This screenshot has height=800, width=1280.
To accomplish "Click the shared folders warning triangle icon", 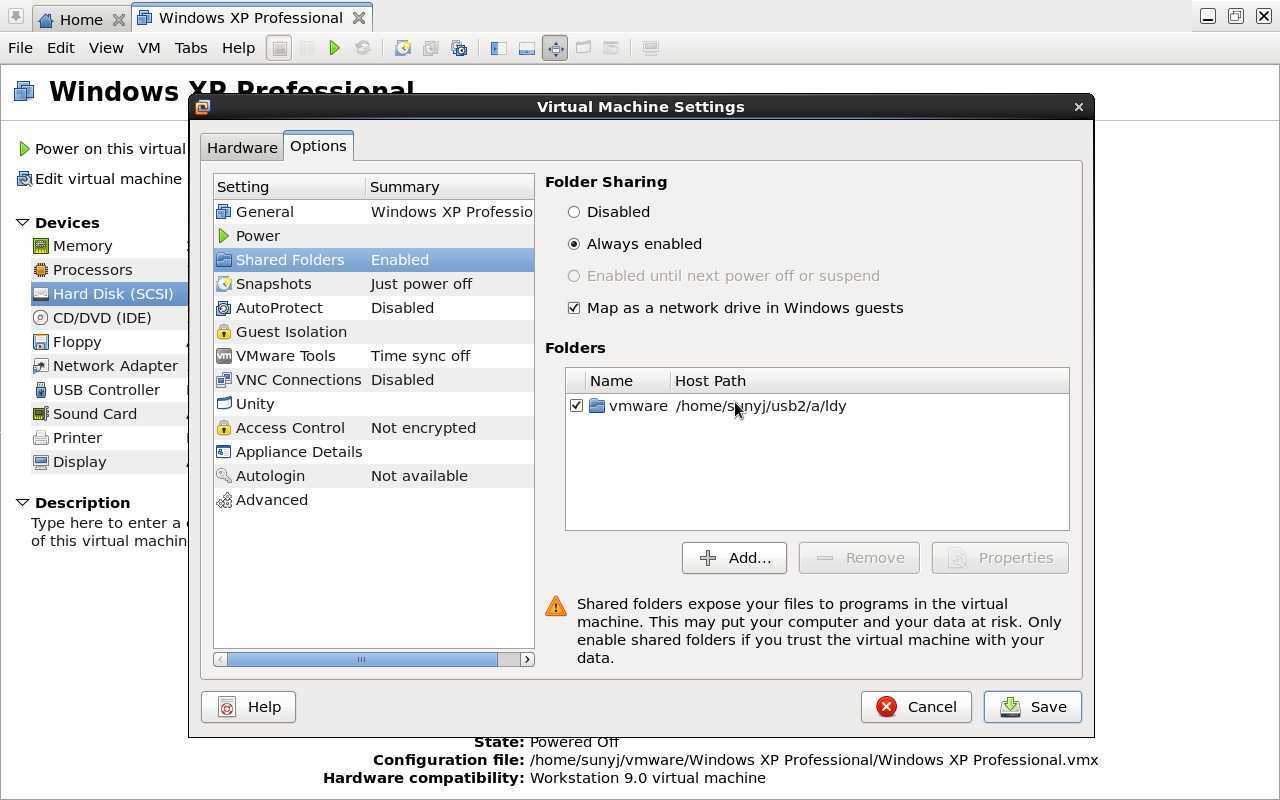I will 556,607.
